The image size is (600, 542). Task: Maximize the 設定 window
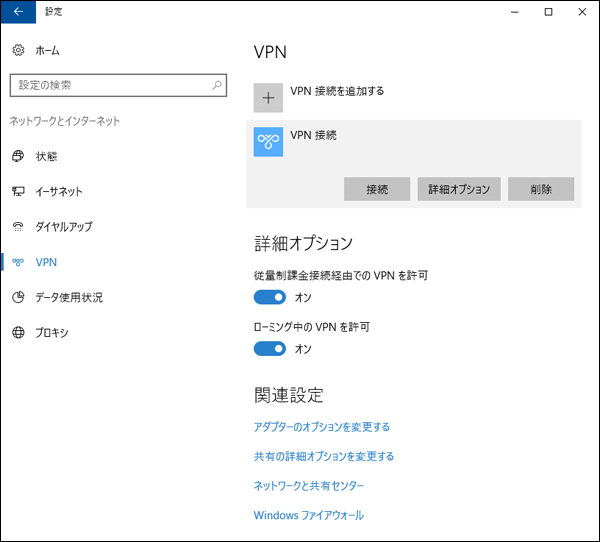coord(548,12)
